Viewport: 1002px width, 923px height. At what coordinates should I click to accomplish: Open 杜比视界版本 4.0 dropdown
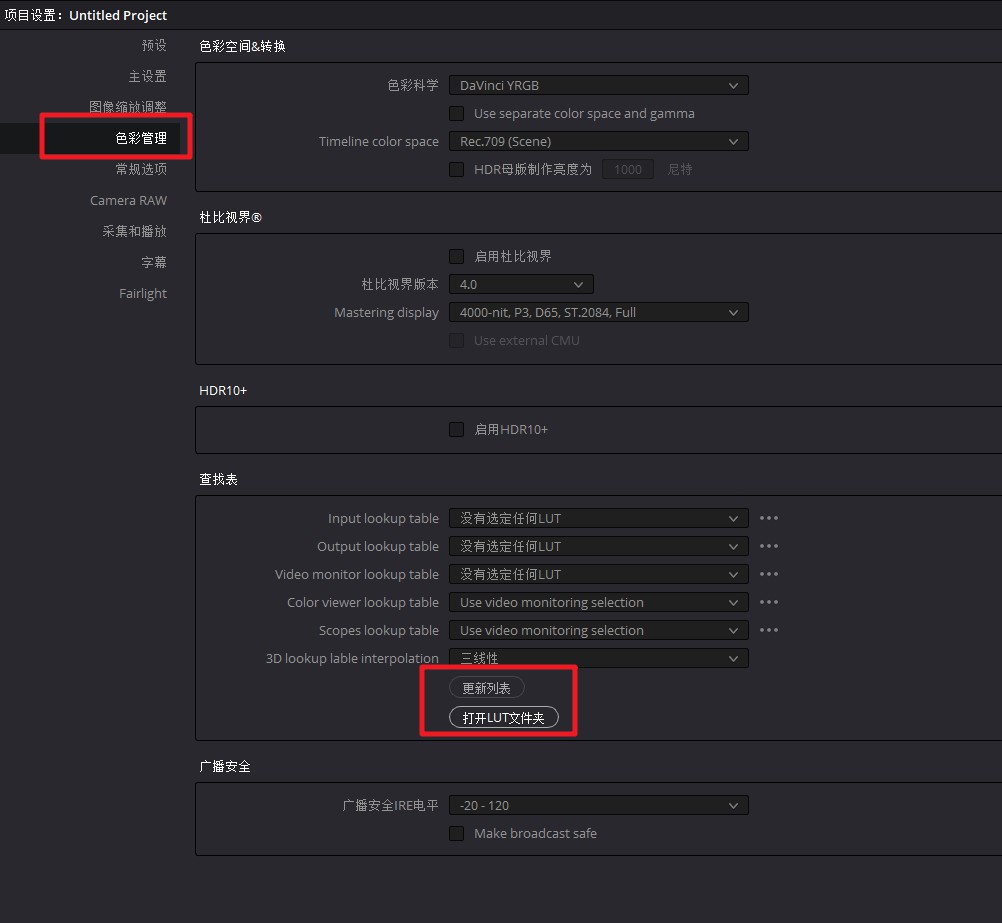tap(521, 284)
